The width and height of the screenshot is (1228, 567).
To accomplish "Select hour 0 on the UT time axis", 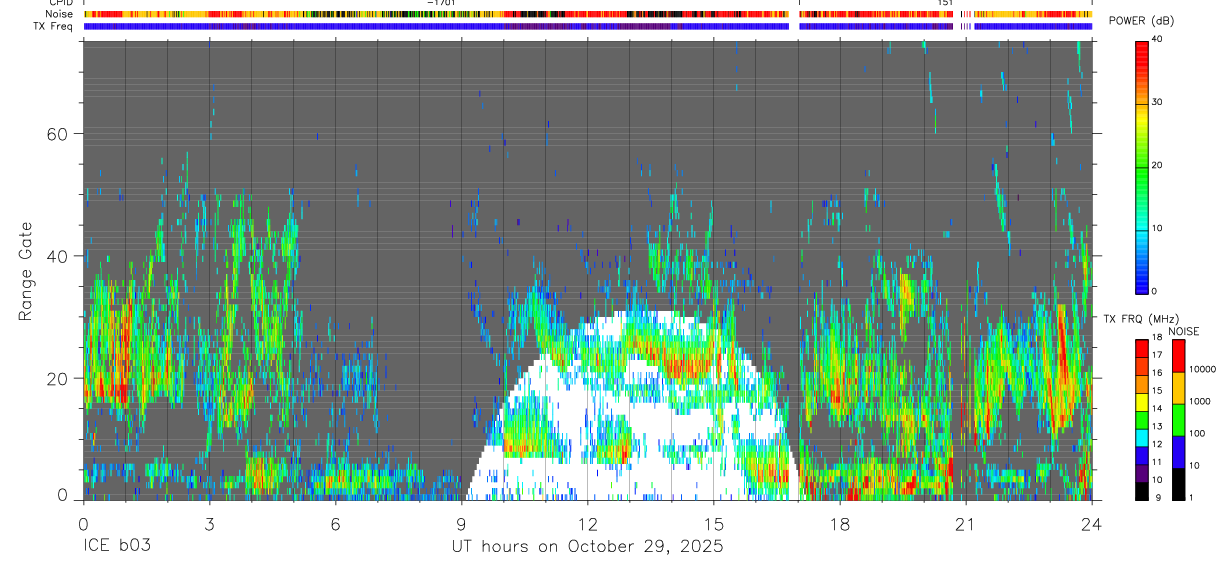I will [83, 523].
